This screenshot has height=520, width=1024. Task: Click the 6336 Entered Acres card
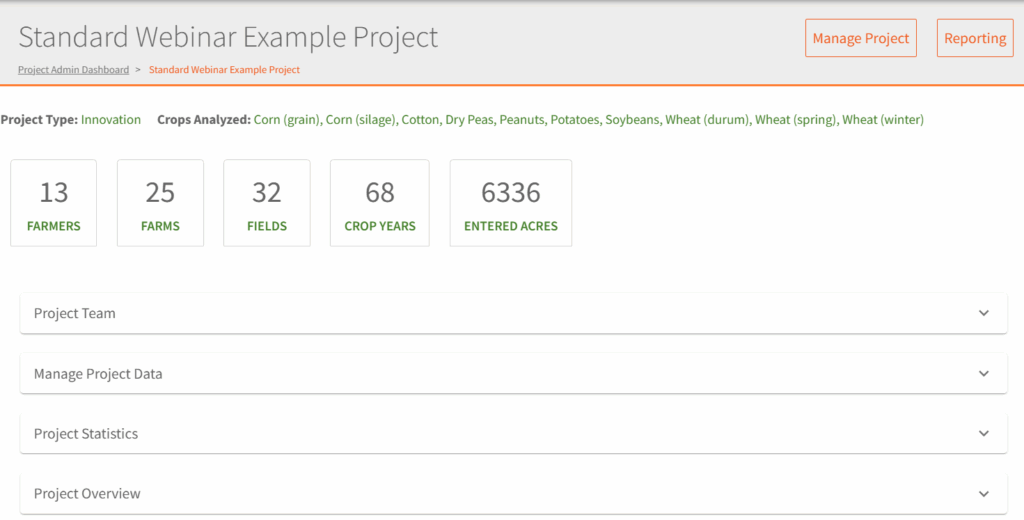[511, 203]
